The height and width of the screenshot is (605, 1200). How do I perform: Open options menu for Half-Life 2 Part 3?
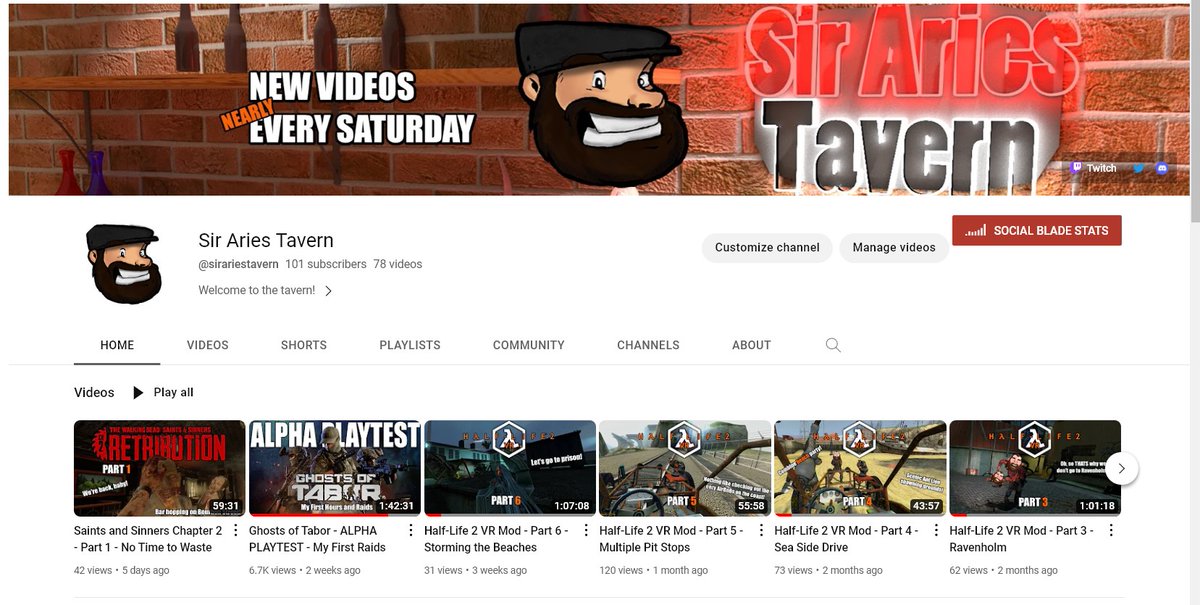tap(1111, 531)
